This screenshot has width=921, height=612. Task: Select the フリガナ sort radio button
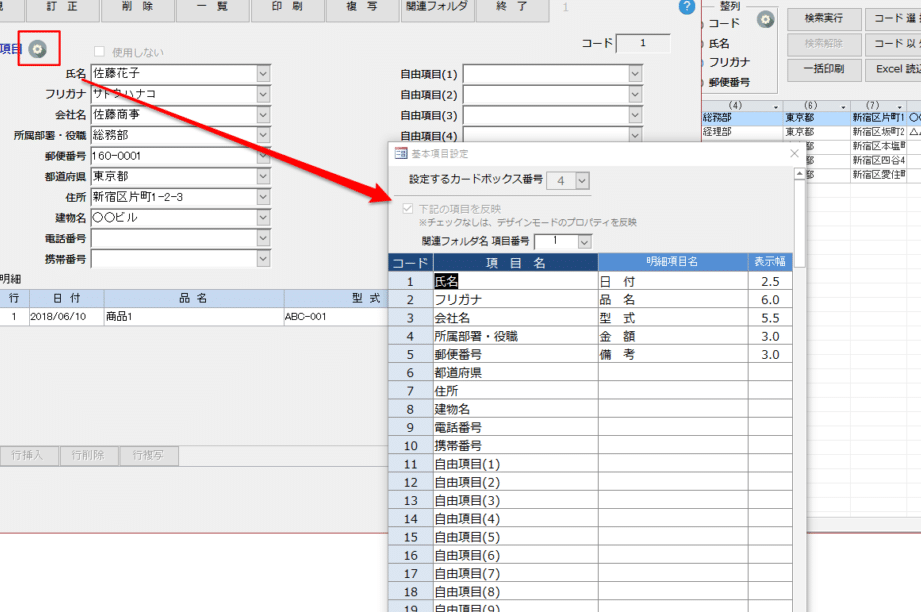pyautogui.click(x=701, y=63)
